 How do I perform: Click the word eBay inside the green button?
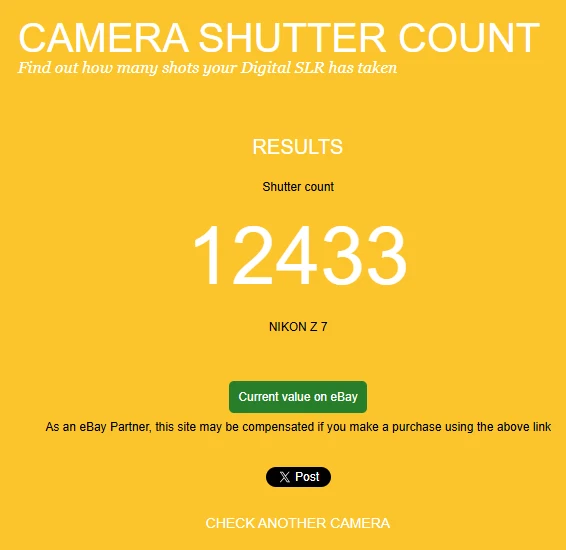(x=344, y=397)
